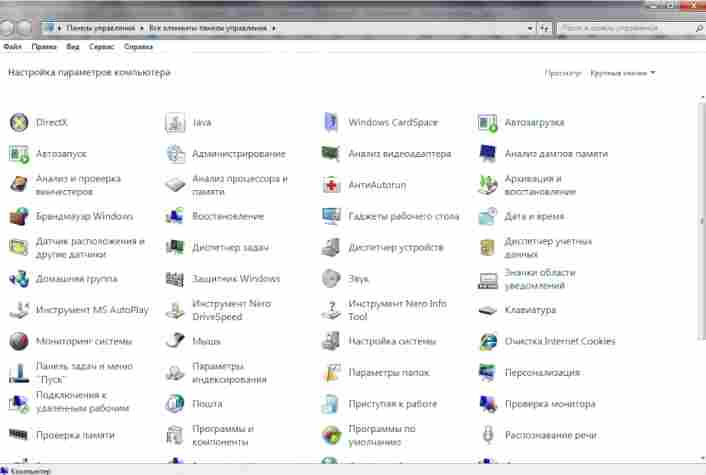Click Анализ видеоадаптера icon
The image size is (706, 475).
(331, 154)
